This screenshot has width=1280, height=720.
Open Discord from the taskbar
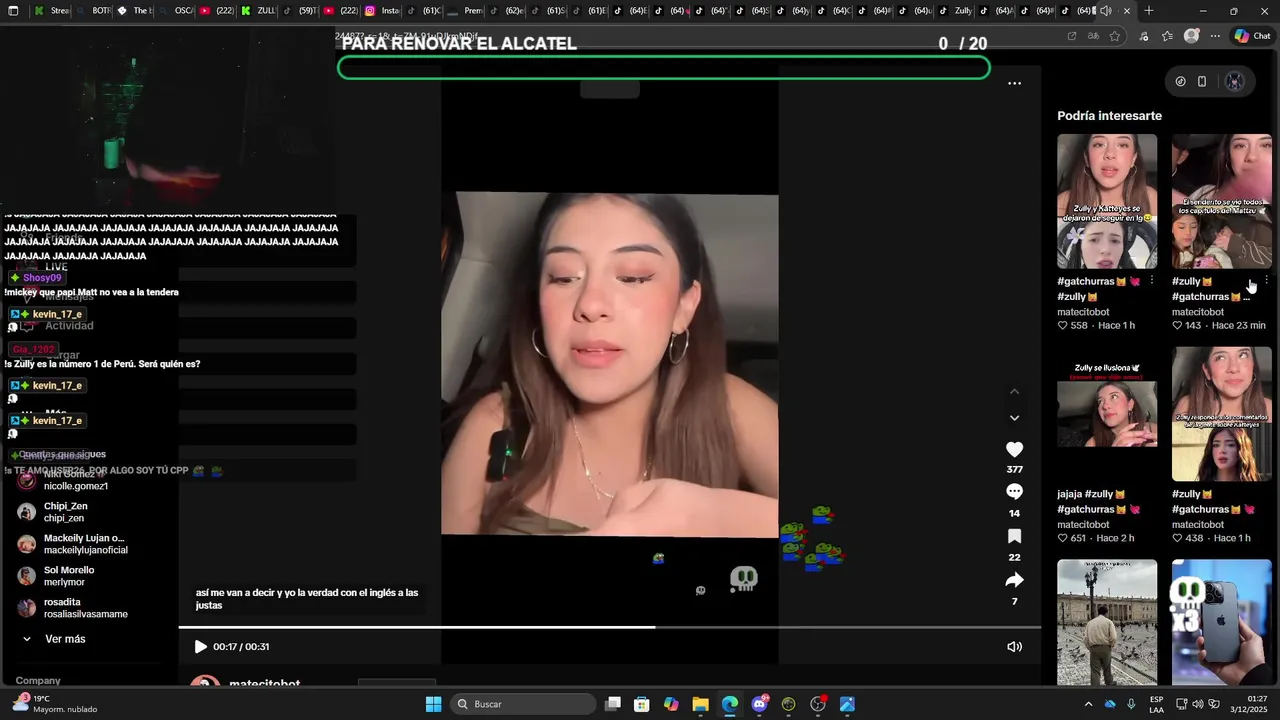point(759,704)
